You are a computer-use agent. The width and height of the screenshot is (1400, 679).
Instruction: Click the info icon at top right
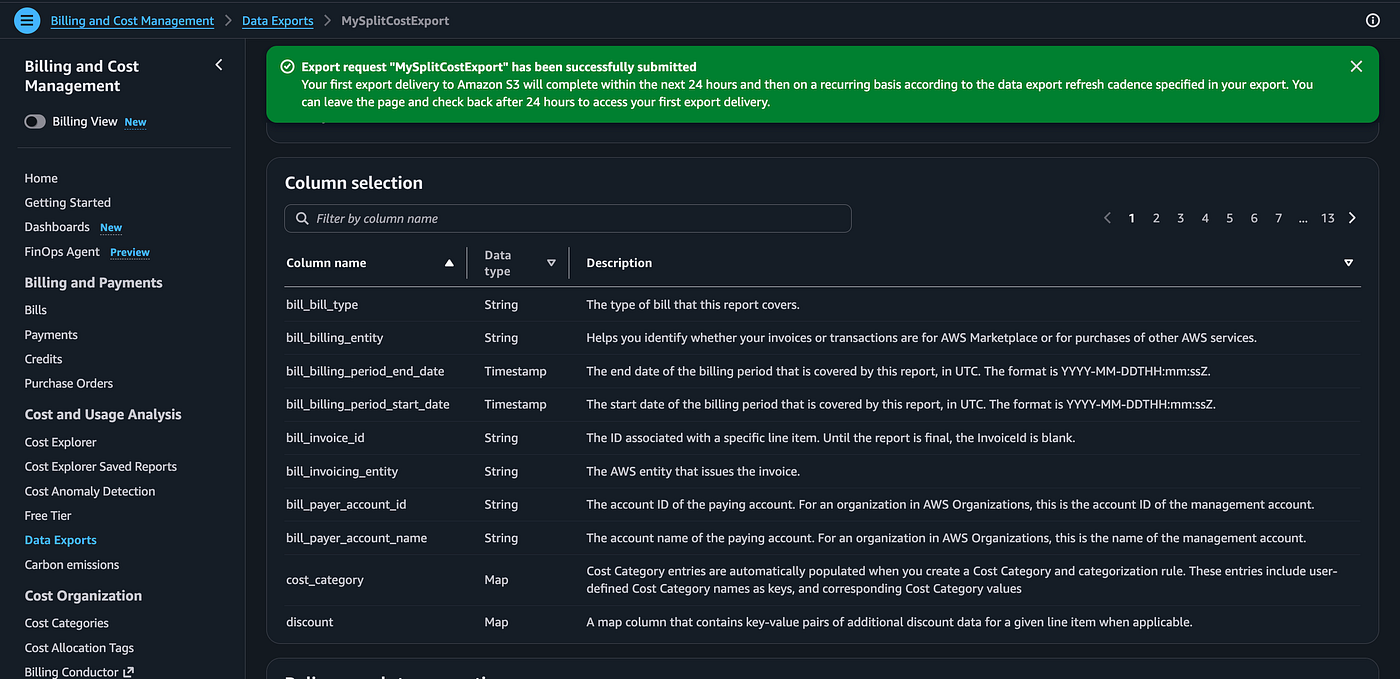(1372, 20)
